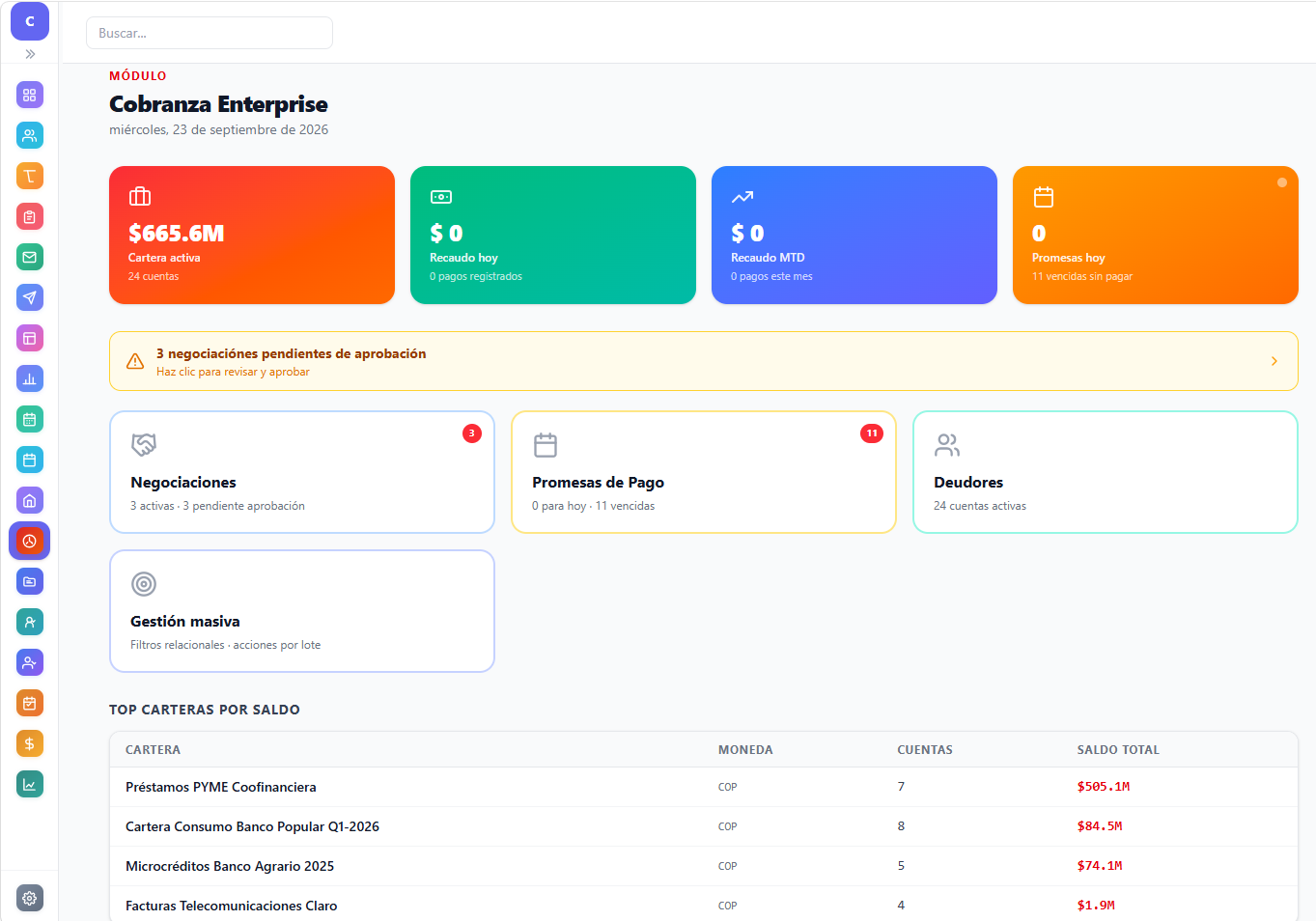Open the Negociaciones module title
The image size is (1316, 921).
pyautogui.click(x=183, y=482)
